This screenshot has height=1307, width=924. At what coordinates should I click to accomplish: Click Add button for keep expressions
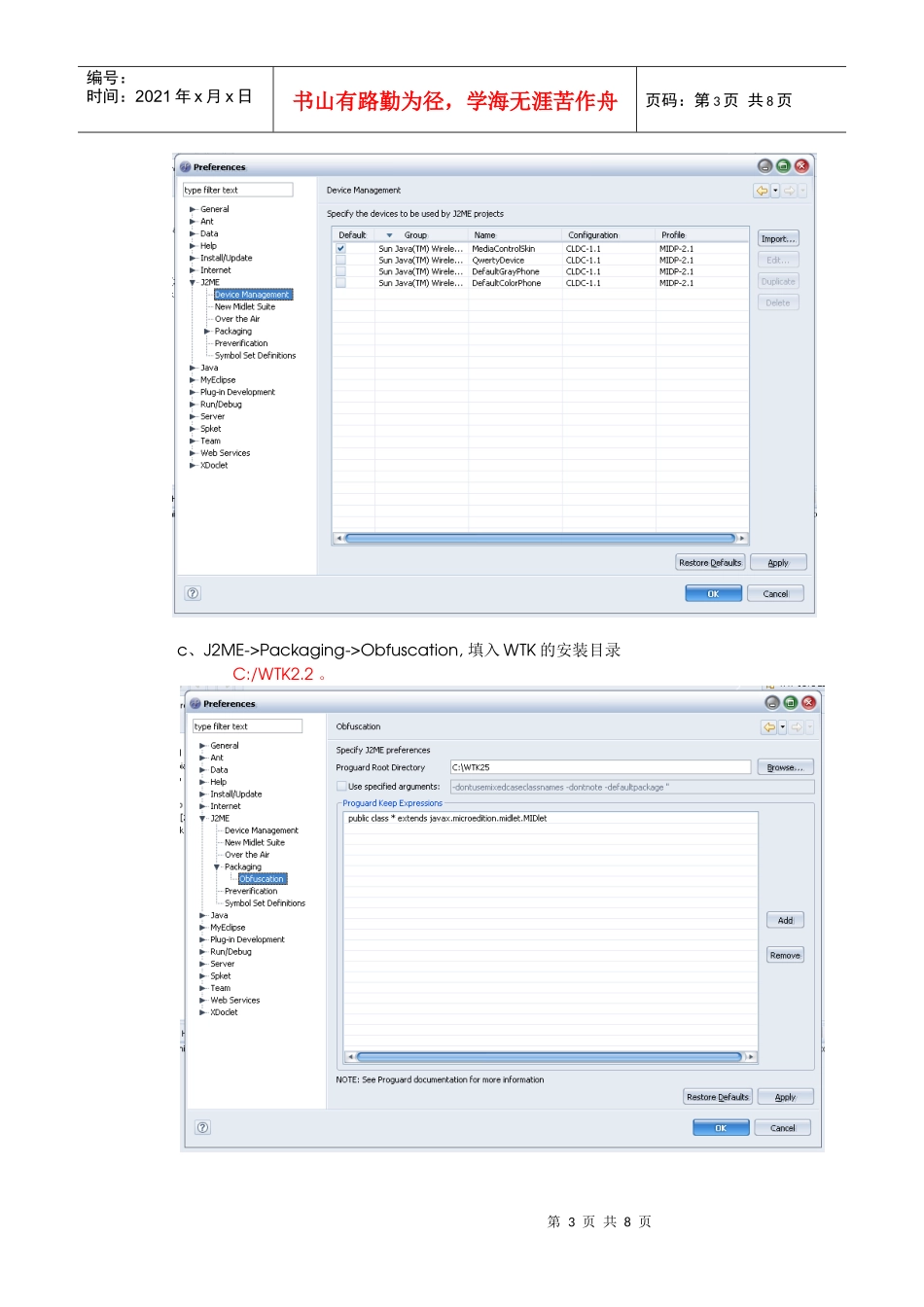[785, 921]
